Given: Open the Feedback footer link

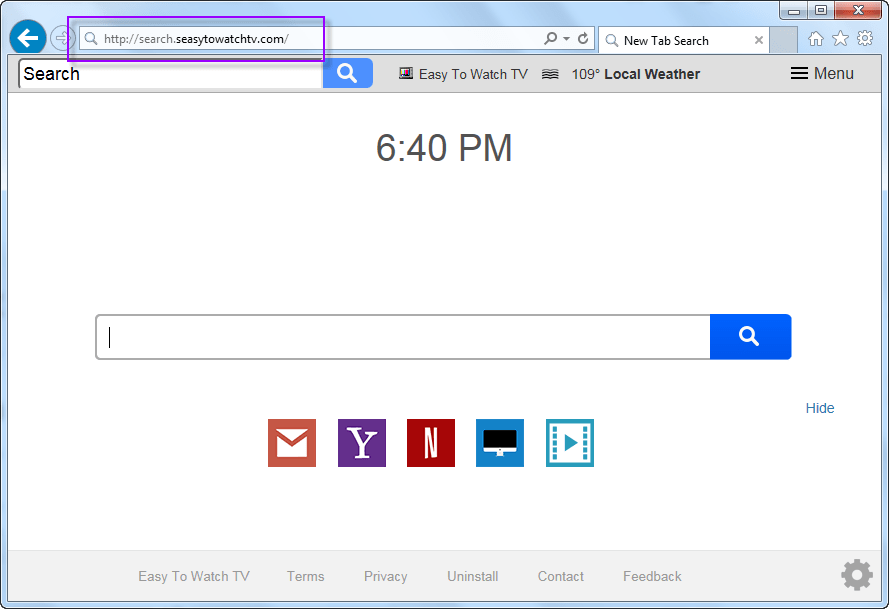Looking at the screenshot, I should pos(652,576).
